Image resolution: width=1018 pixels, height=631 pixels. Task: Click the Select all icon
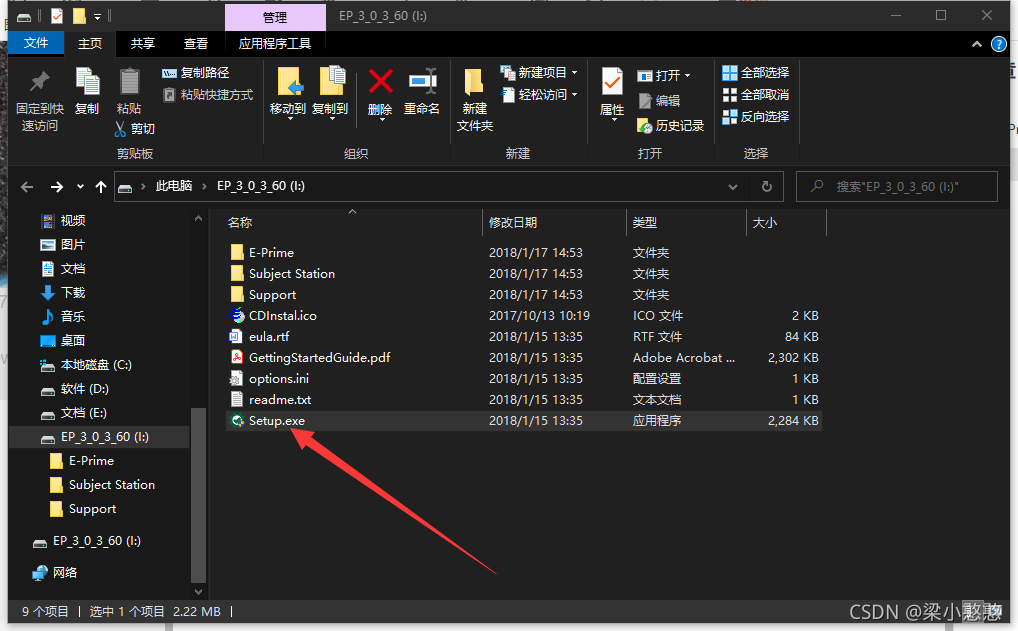click(x=730, y=73)
